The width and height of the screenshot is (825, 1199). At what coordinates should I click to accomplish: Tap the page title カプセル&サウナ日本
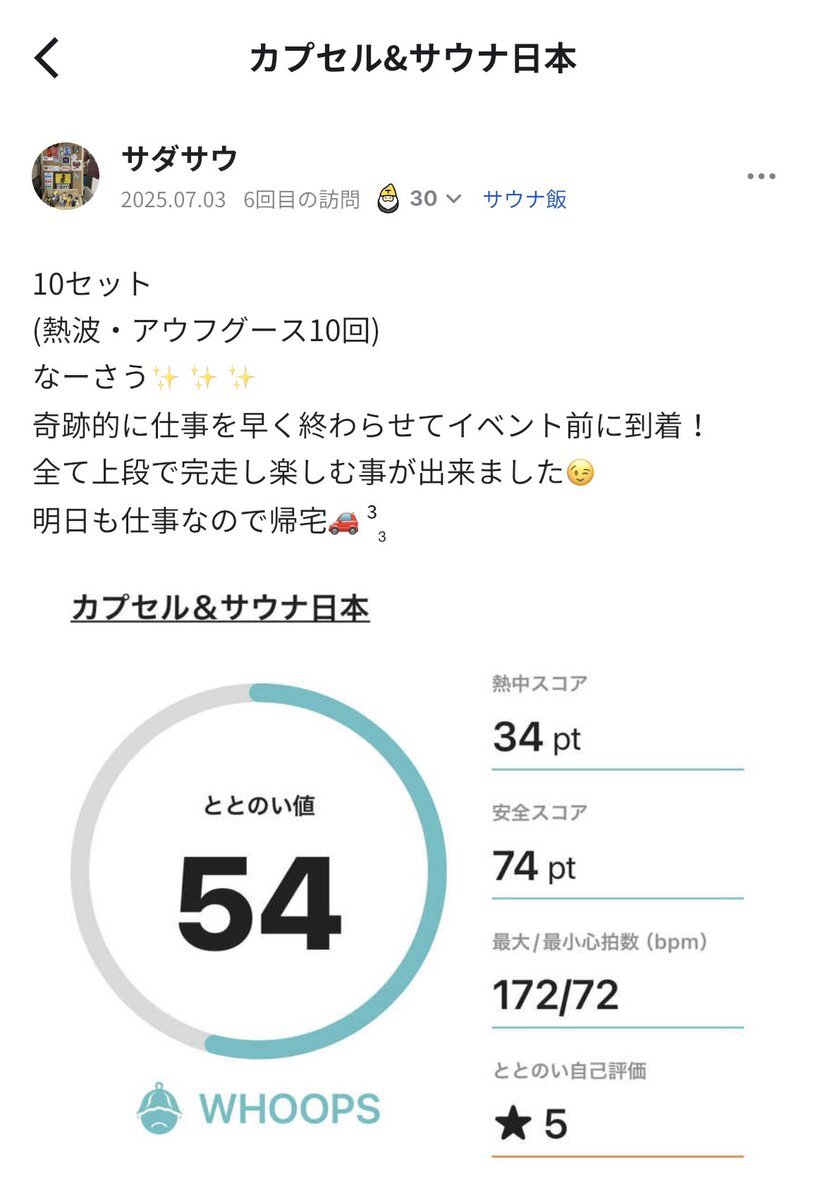413,59
